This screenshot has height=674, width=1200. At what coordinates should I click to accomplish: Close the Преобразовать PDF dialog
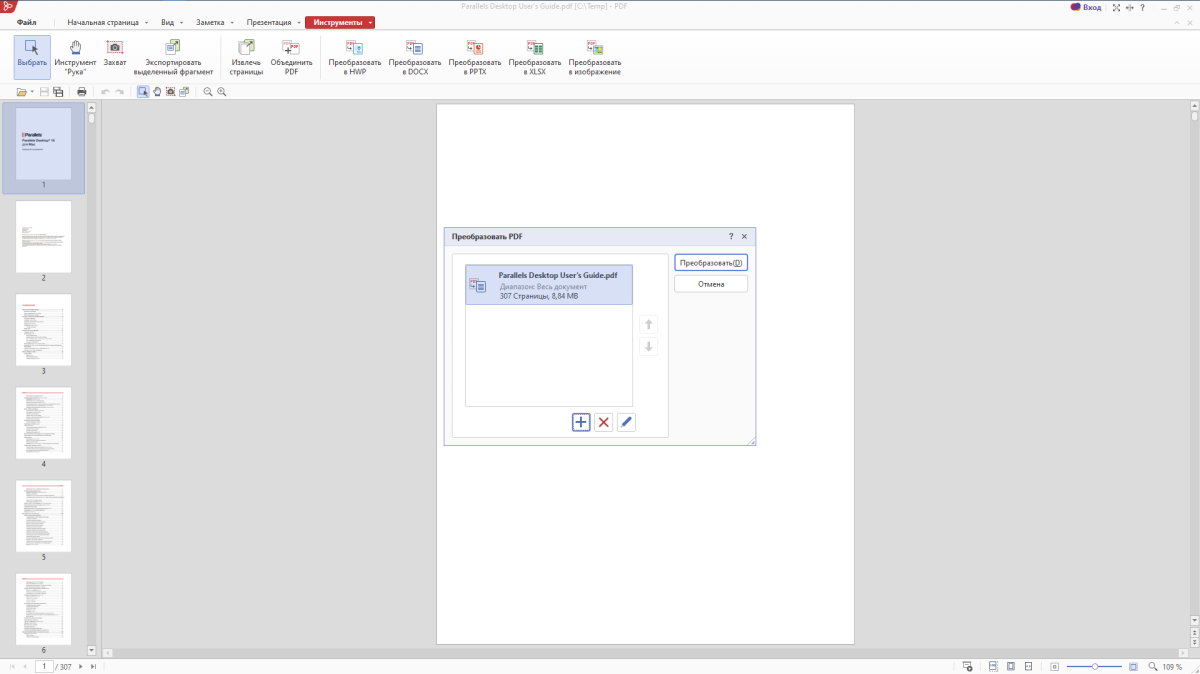pyautogui.click(x=744, y=237)
